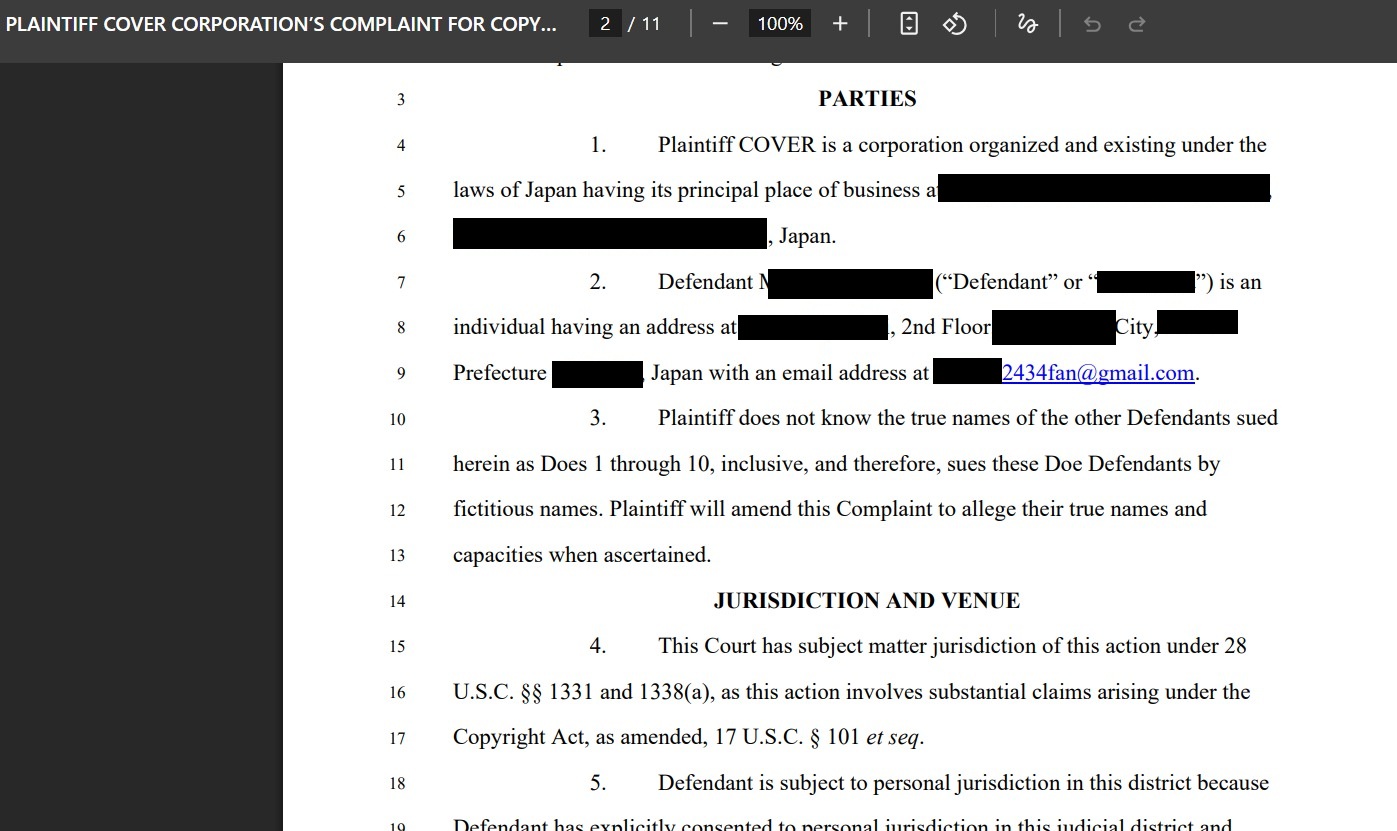1397x831 pixels.
Task: Click "Japan with an email address at"
Action: [x=790, y=373]
